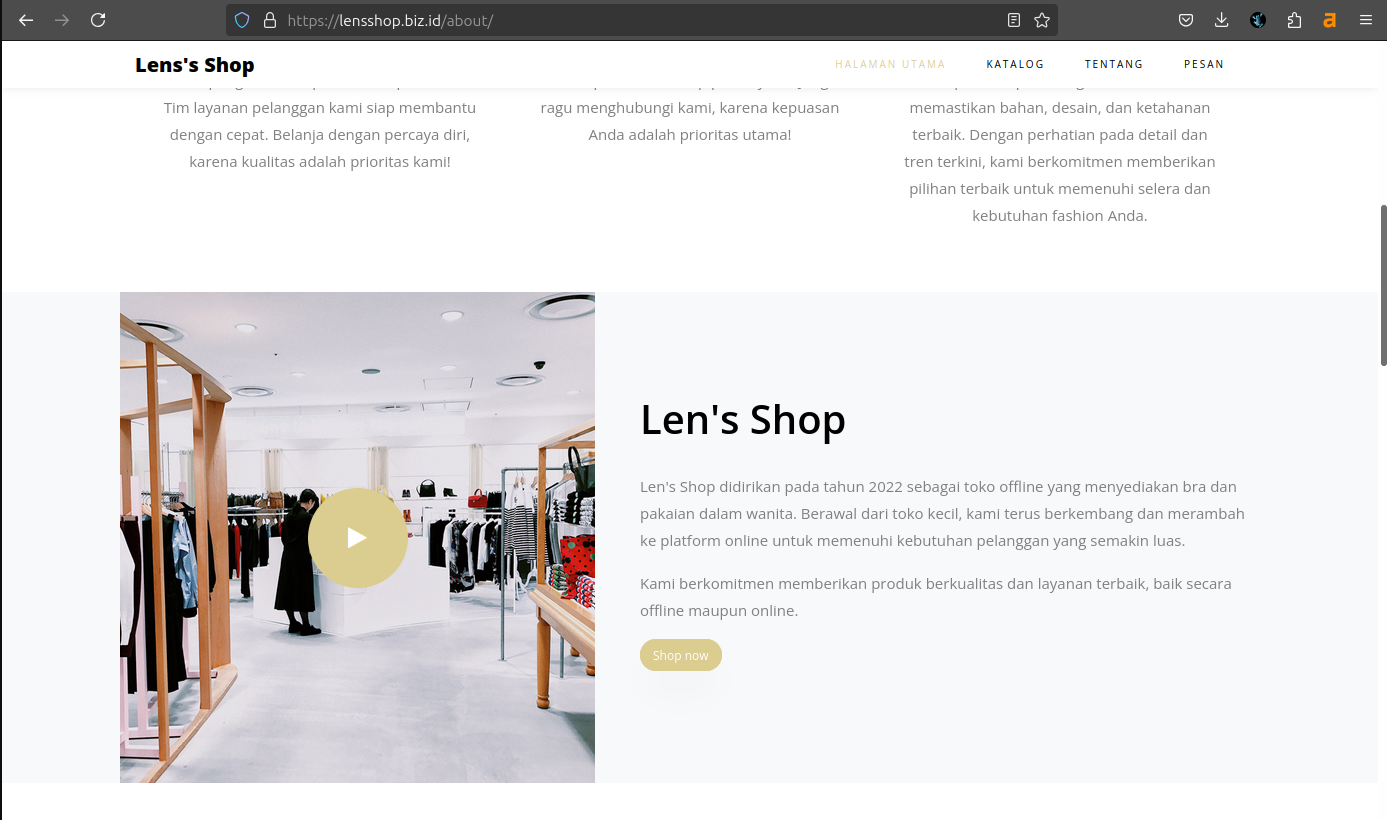
Task: Click the padlock site info icon
Action: [x=269, y=20]
